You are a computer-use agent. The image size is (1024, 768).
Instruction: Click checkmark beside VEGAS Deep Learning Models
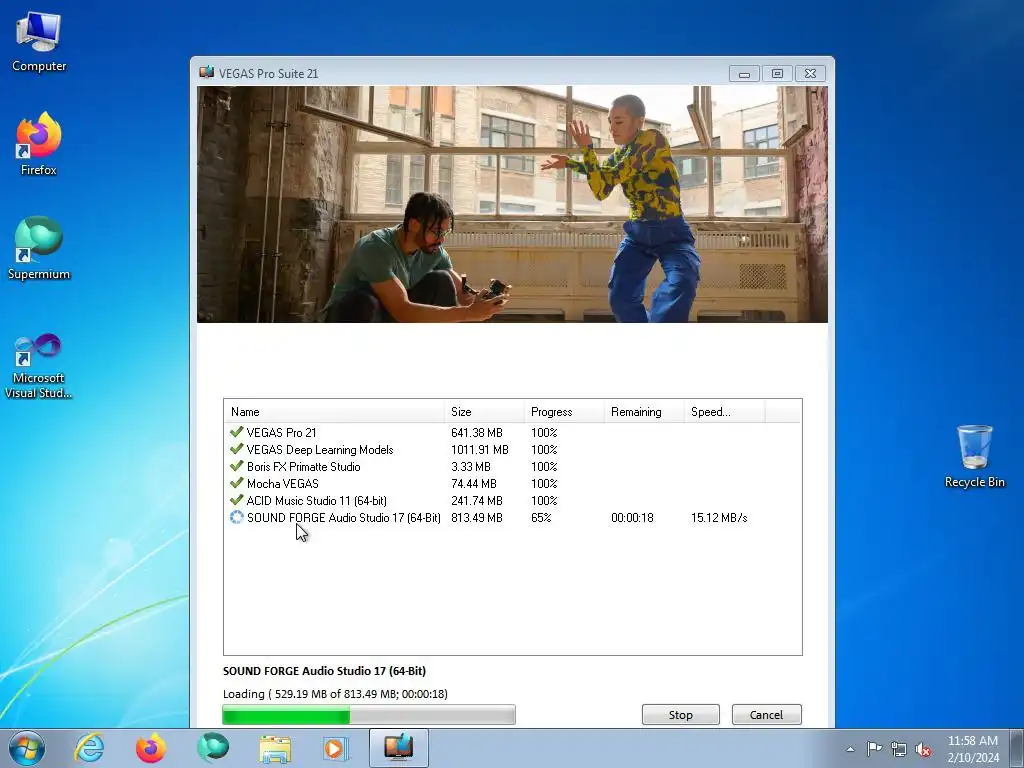tap(236, 449)
